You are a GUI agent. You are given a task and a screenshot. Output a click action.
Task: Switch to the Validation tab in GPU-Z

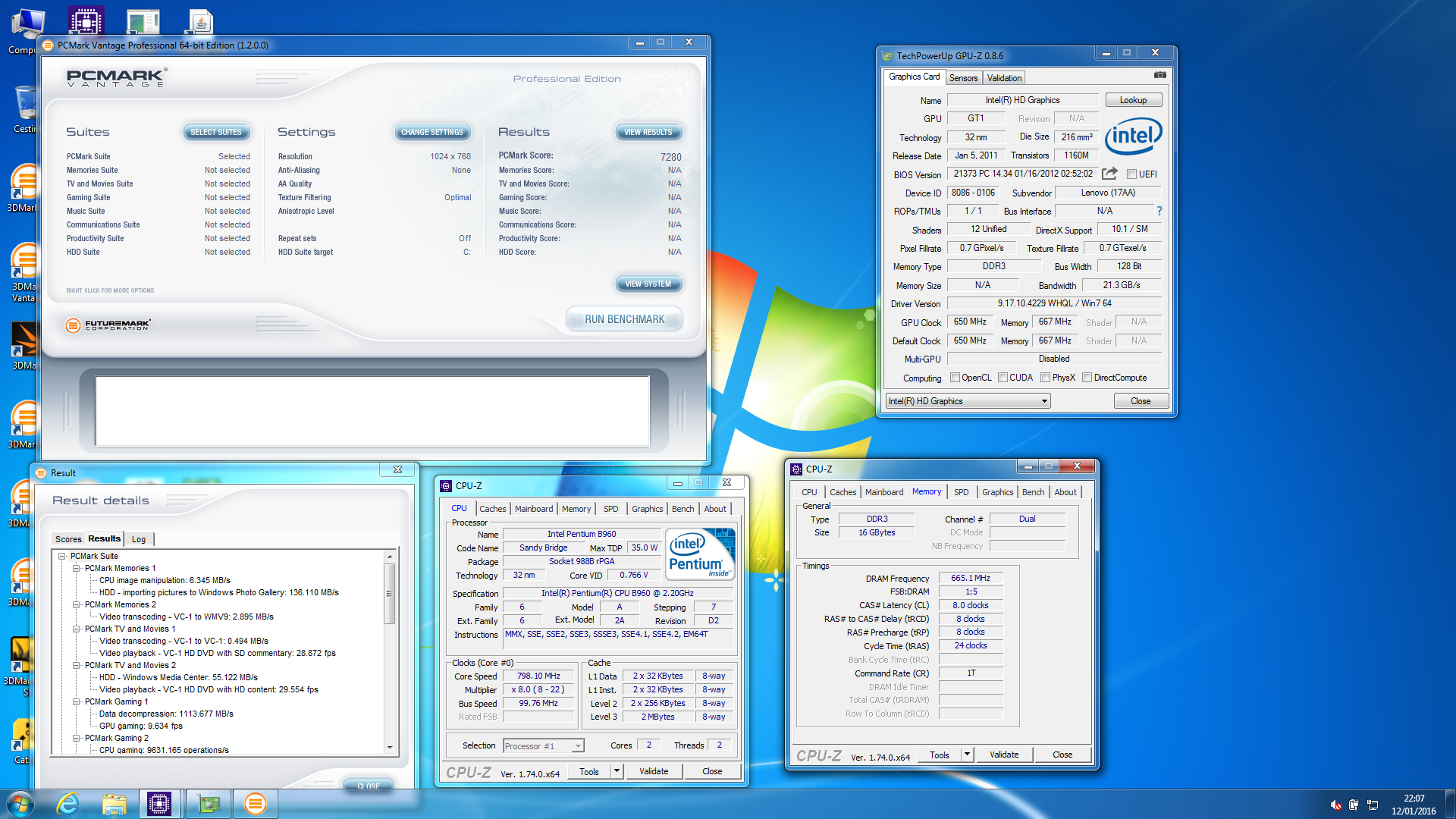click(x=1004, y=78)
